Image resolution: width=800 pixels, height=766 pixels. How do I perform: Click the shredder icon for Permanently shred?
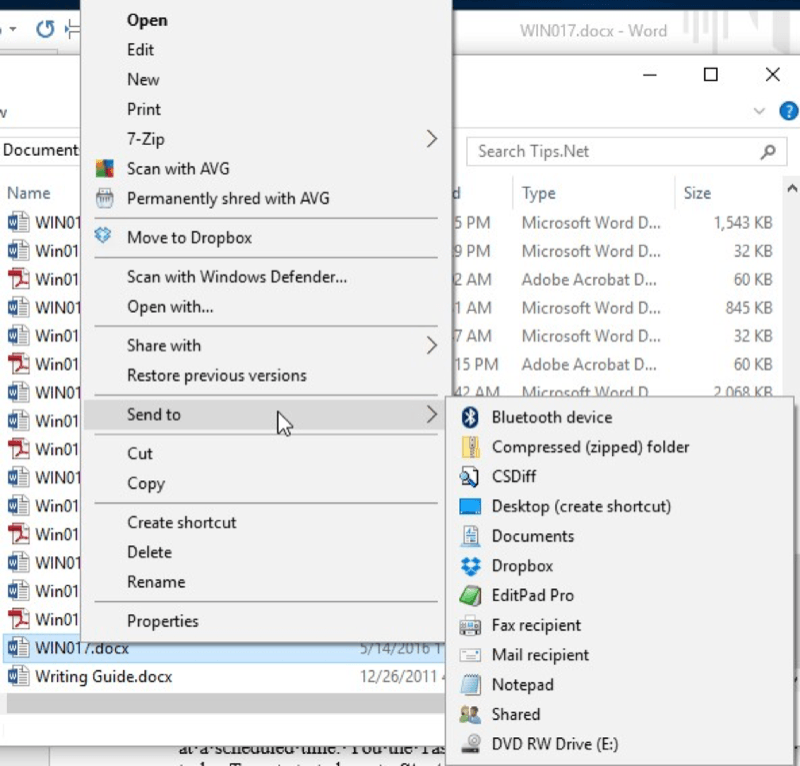pyautogui.click(x=105, y=198)
